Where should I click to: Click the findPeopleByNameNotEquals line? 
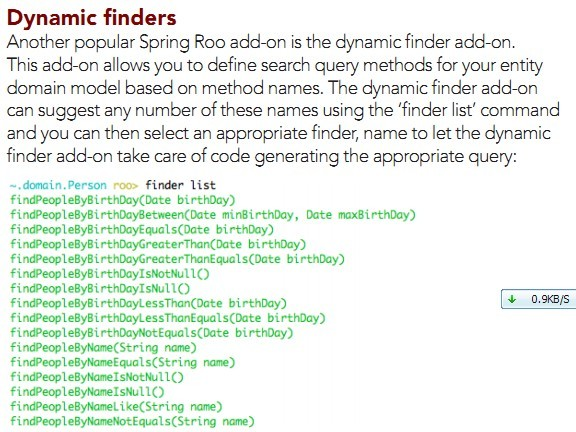[x=132, y=421]
